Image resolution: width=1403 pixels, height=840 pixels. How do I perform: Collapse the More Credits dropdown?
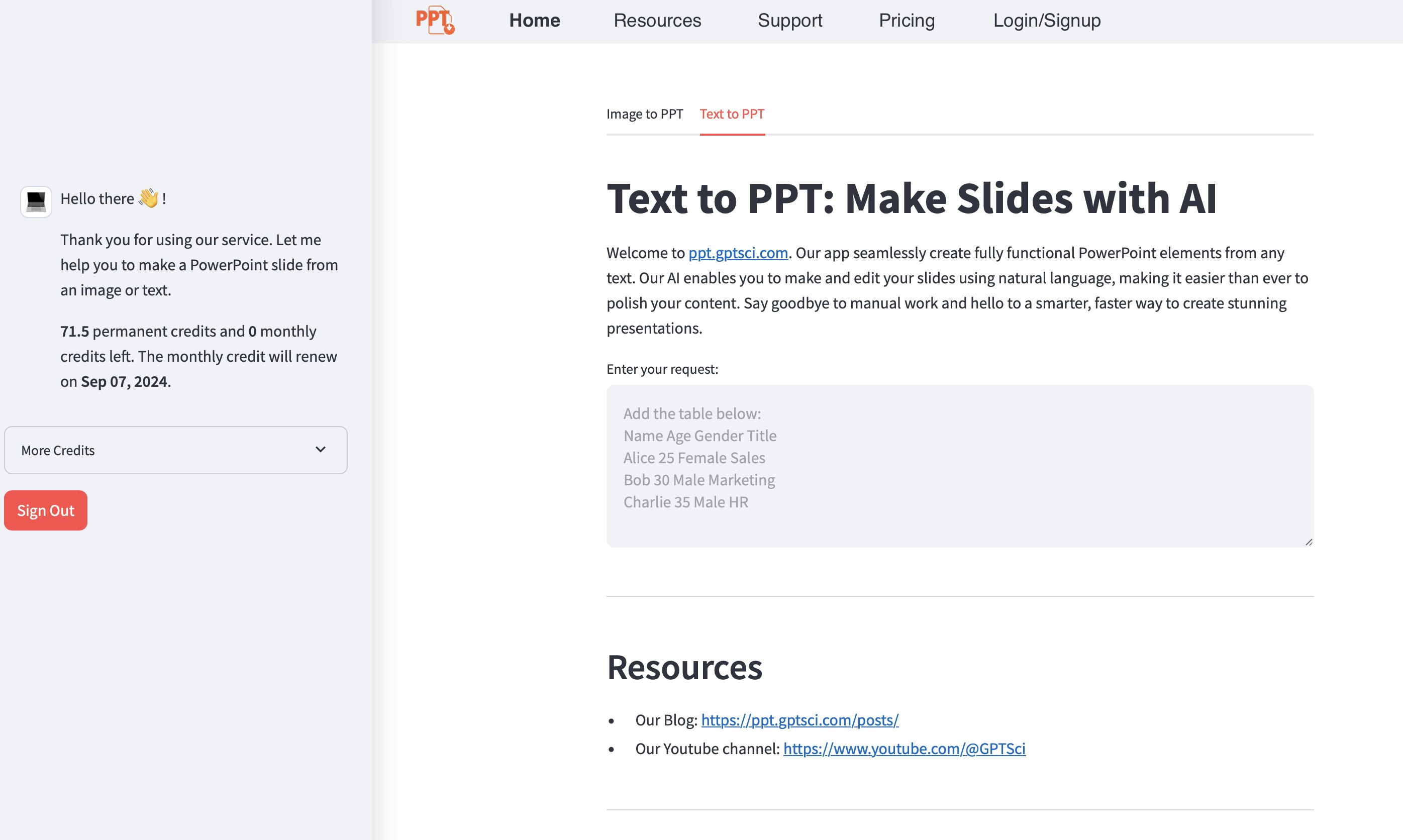tap(175, 450)
